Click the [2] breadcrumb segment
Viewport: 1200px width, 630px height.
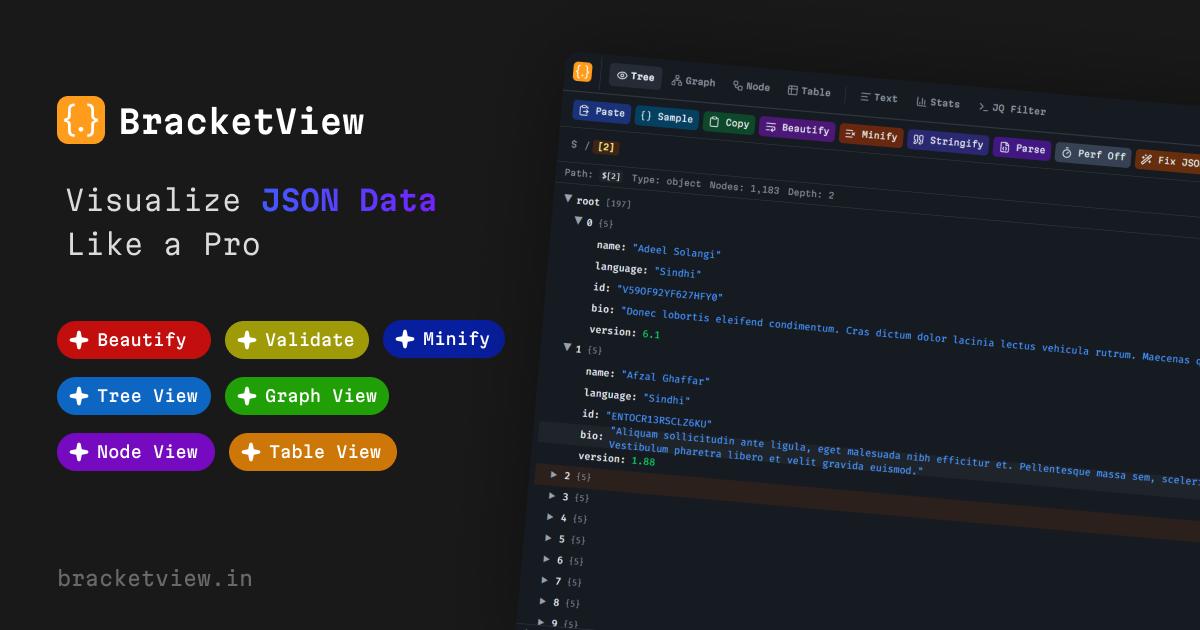(x=606, y=147)
